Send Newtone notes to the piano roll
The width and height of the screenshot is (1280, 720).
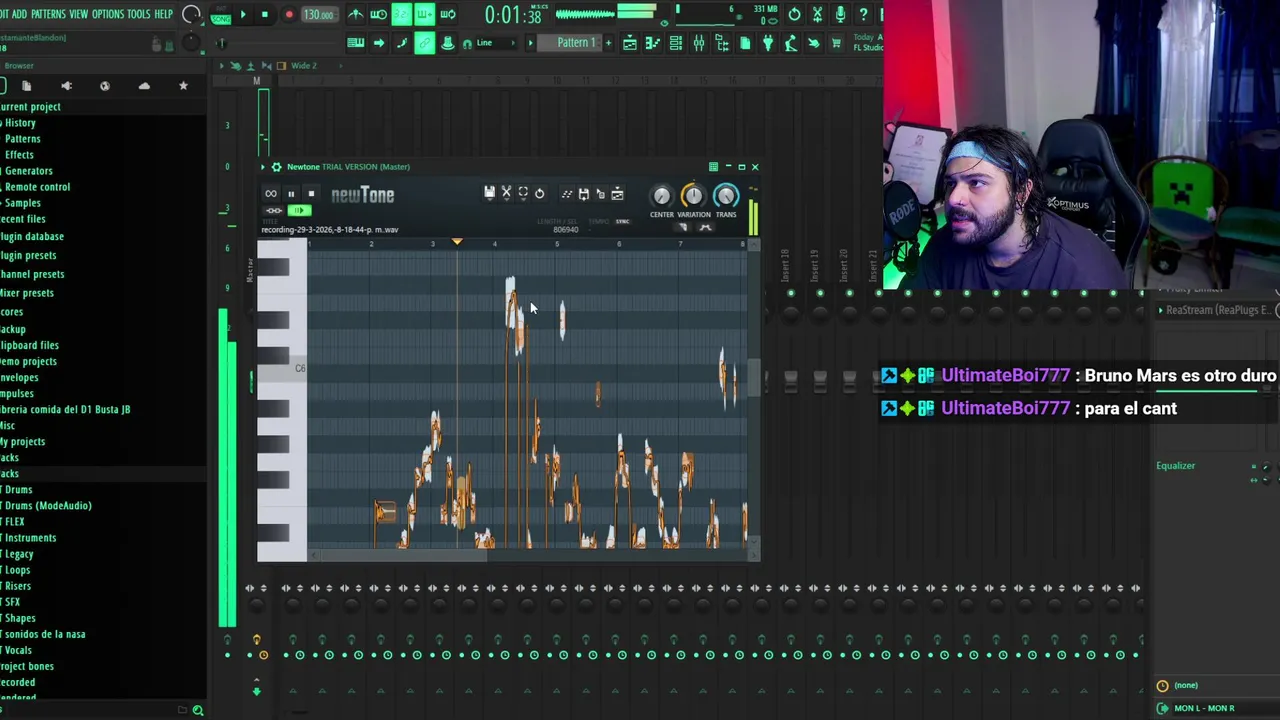[567, 194]
